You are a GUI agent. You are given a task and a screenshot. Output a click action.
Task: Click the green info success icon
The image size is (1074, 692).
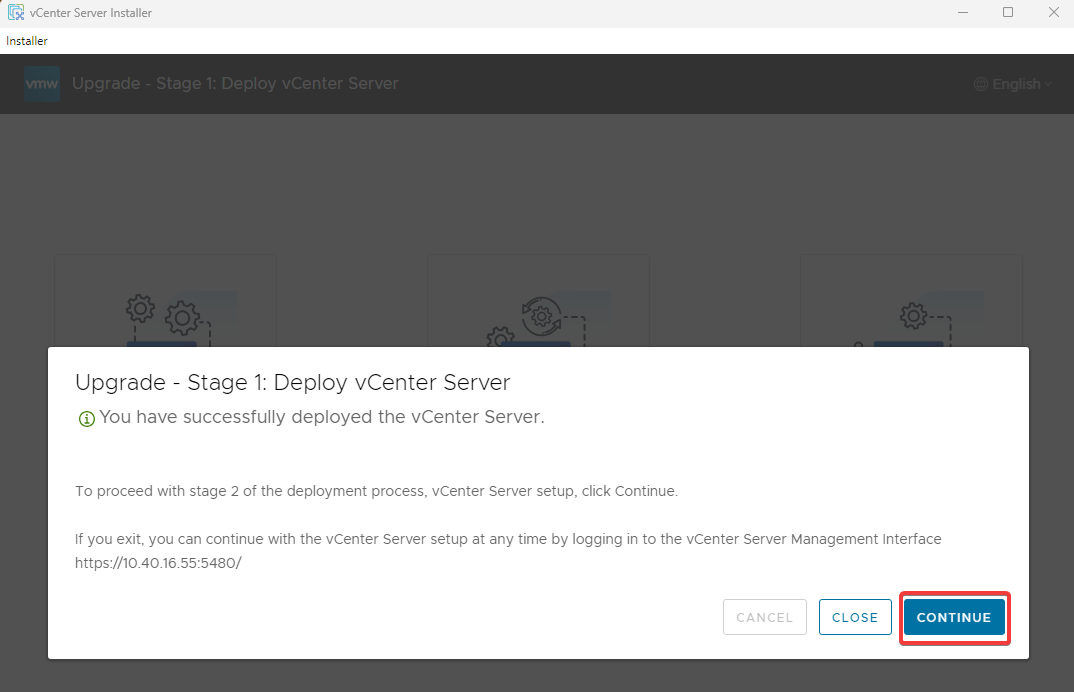click(x=86, y=419)
